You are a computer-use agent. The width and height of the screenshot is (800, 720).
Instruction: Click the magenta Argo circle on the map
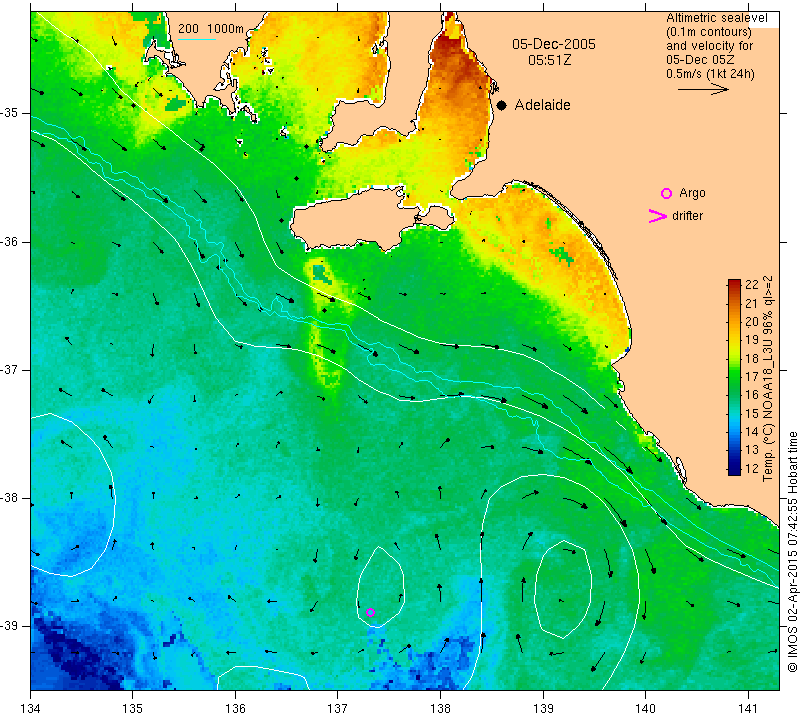tap(370, 612)
